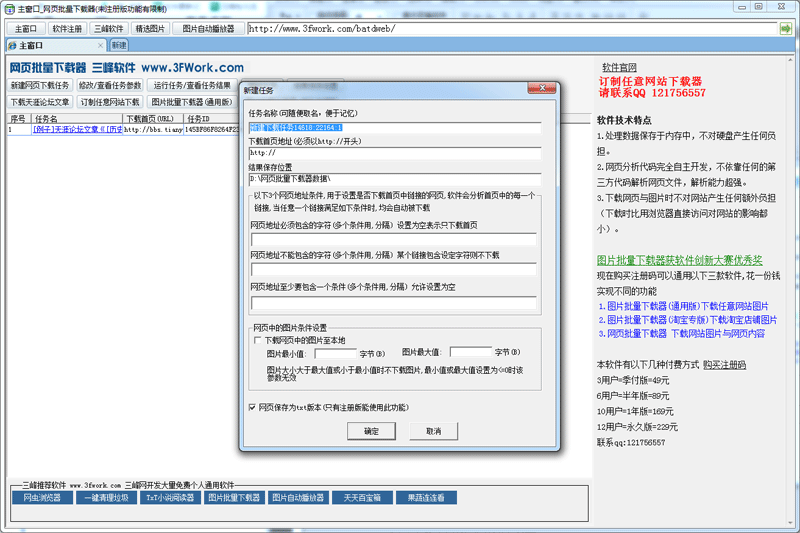
Task: Open 软件注册 from the top toolbar
Action: coord(67,29)
